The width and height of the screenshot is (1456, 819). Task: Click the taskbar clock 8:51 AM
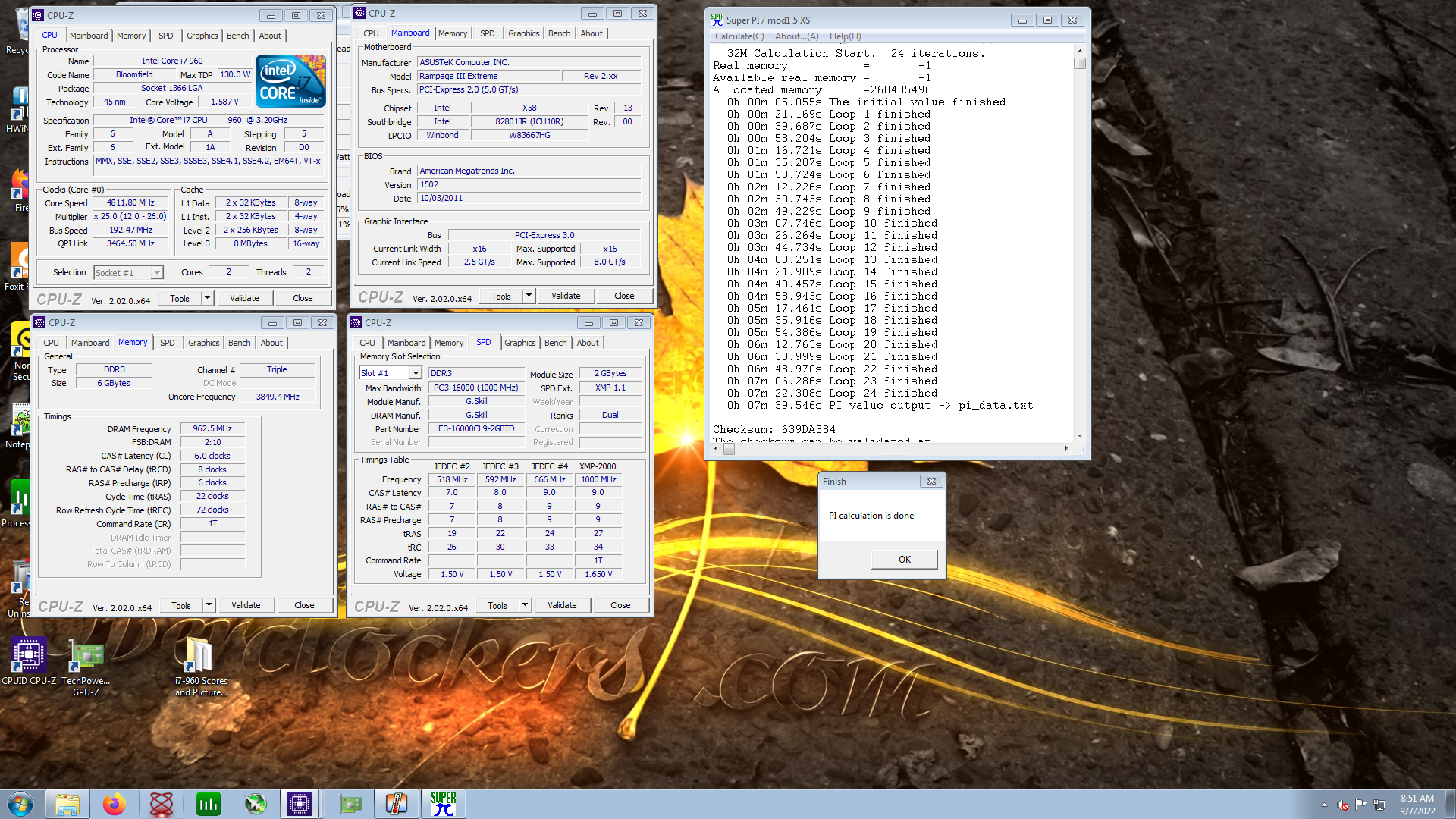(1417, 799)
